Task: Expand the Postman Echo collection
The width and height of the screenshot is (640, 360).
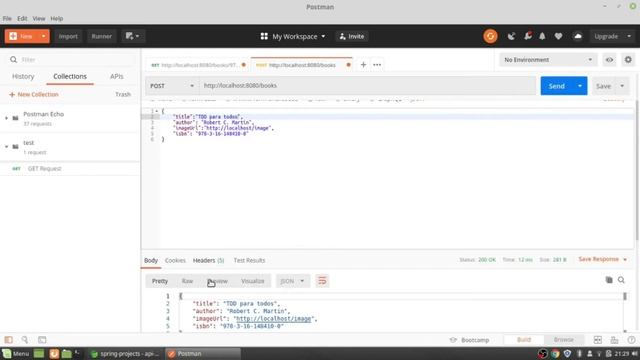Action: pos(6,118)
